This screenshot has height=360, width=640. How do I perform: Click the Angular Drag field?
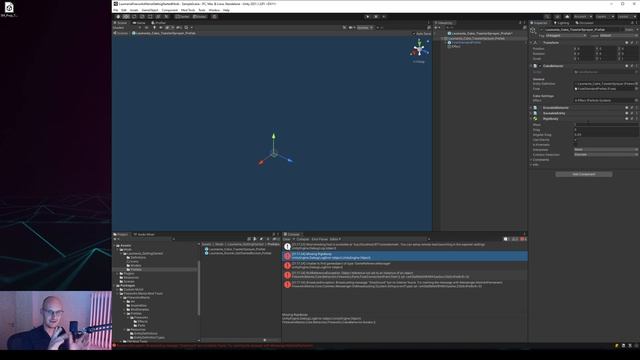[x=606, y=135]
